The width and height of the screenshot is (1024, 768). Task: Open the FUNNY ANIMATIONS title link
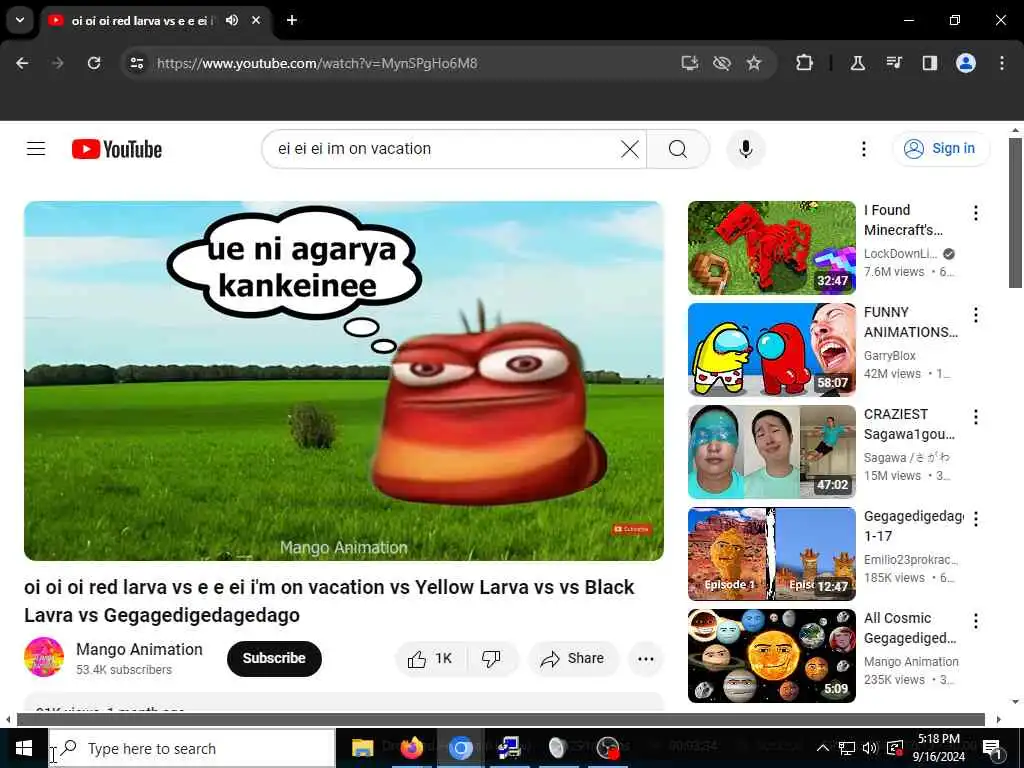911,322
